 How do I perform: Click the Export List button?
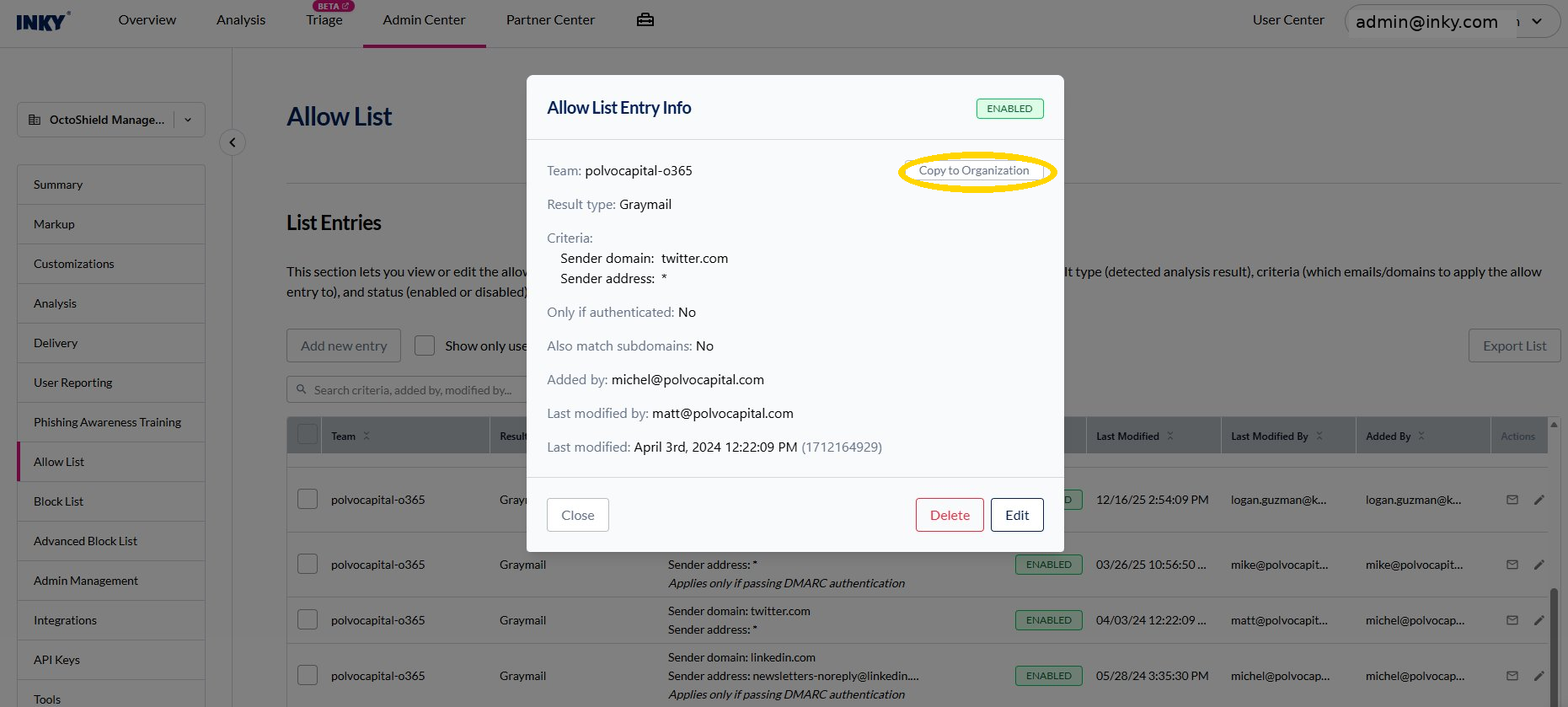tap(1515, 345)
